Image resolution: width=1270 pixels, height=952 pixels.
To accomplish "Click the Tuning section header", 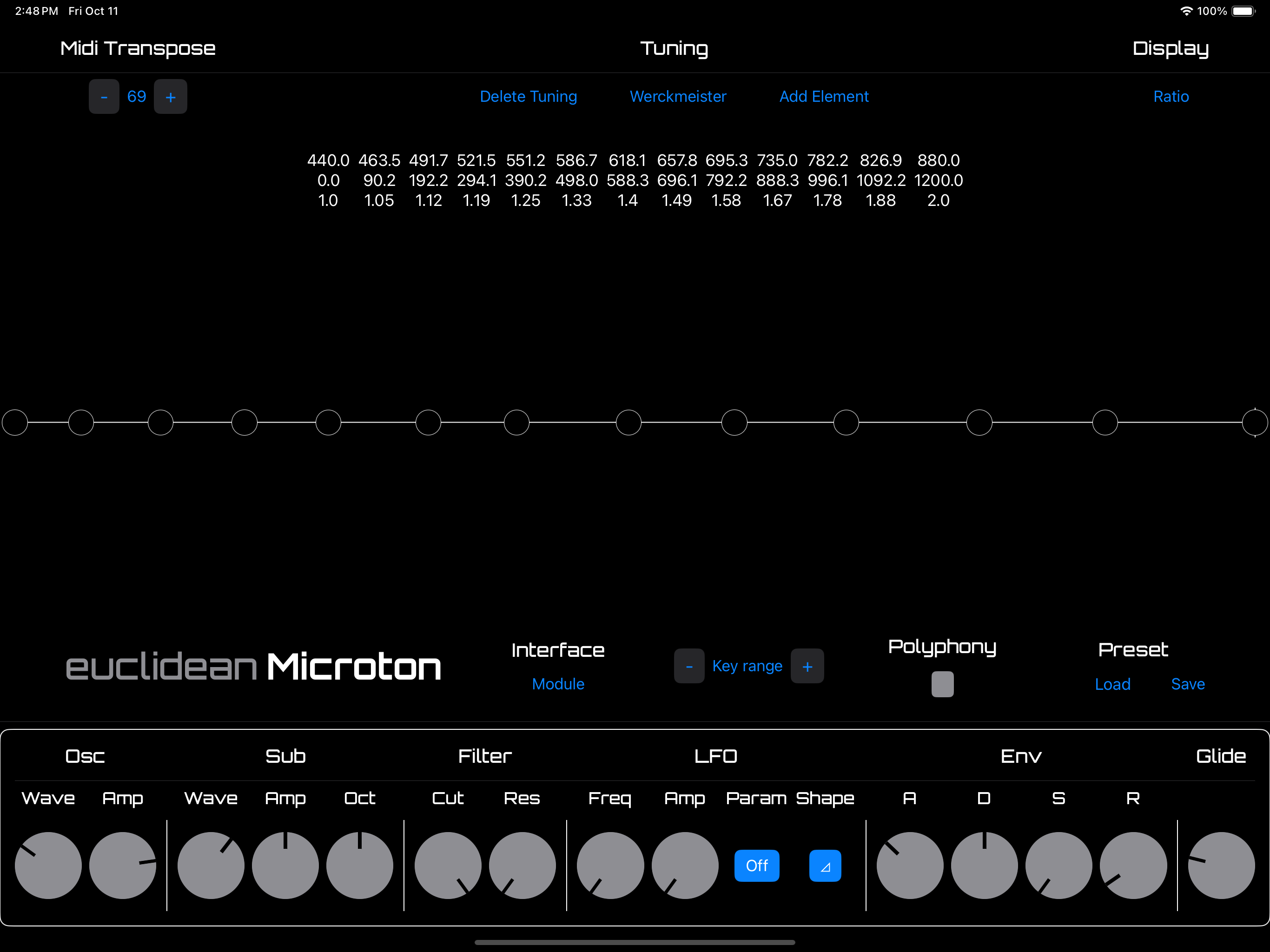I will pos(675,49).
